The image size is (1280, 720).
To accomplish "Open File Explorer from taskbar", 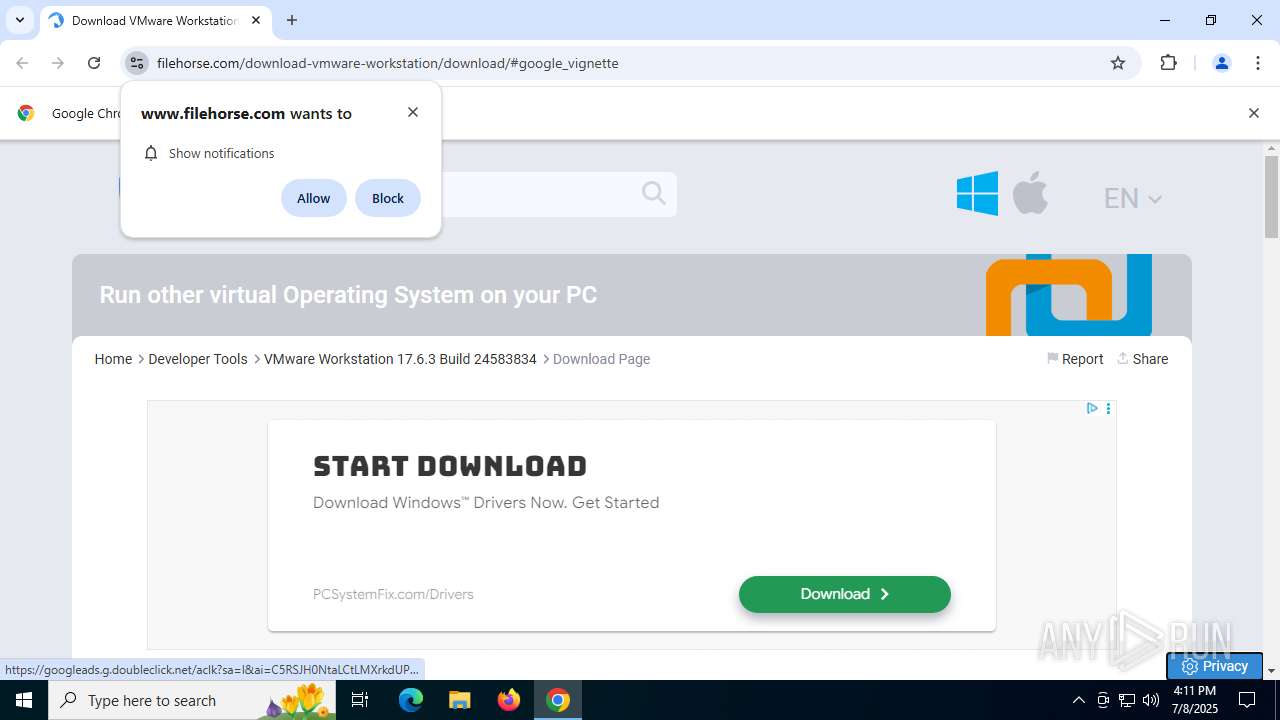I will [459, 700].
